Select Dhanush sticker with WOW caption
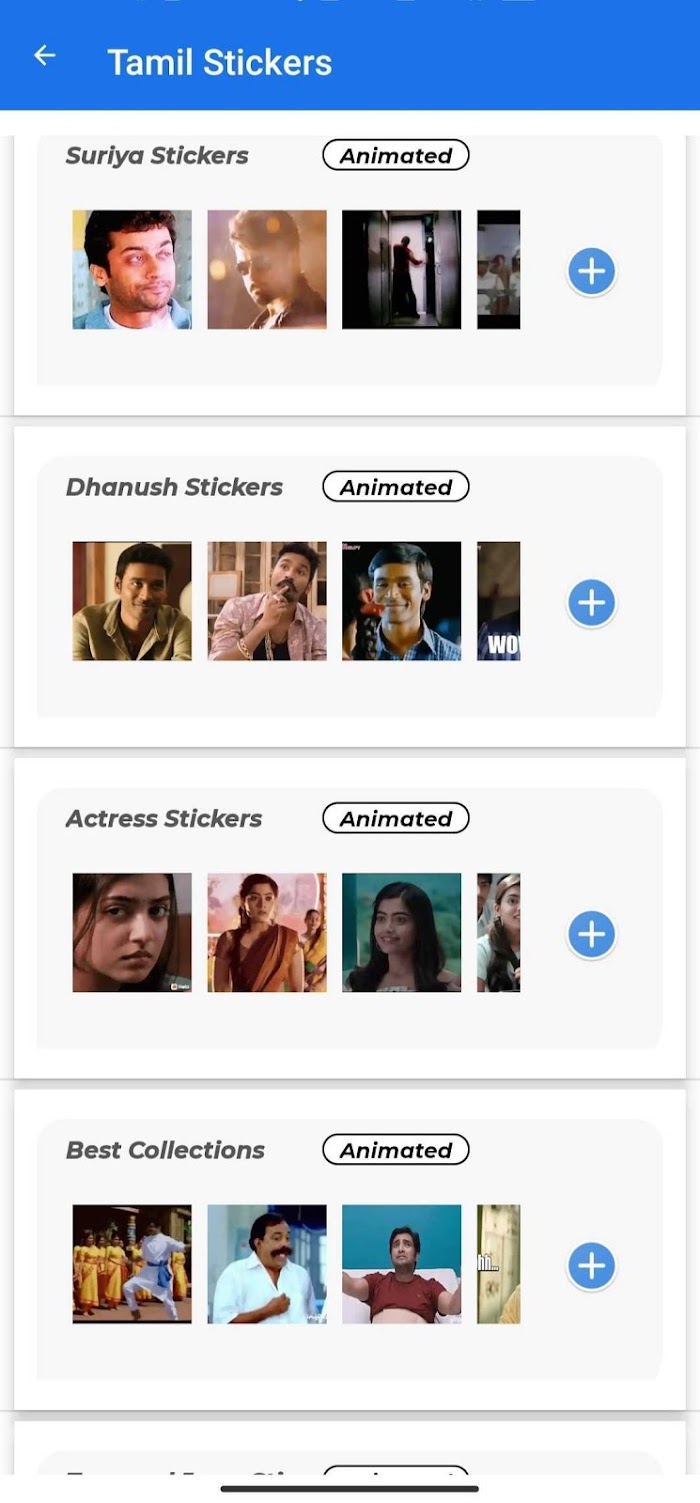The height and width of the screenshot is (1503, 700). pos(499,601)
